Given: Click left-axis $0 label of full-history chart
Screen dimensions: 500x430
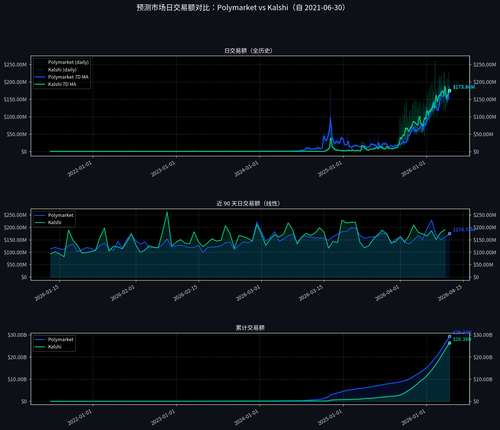Looking at the screenshot, I should (x=24, y=152).
